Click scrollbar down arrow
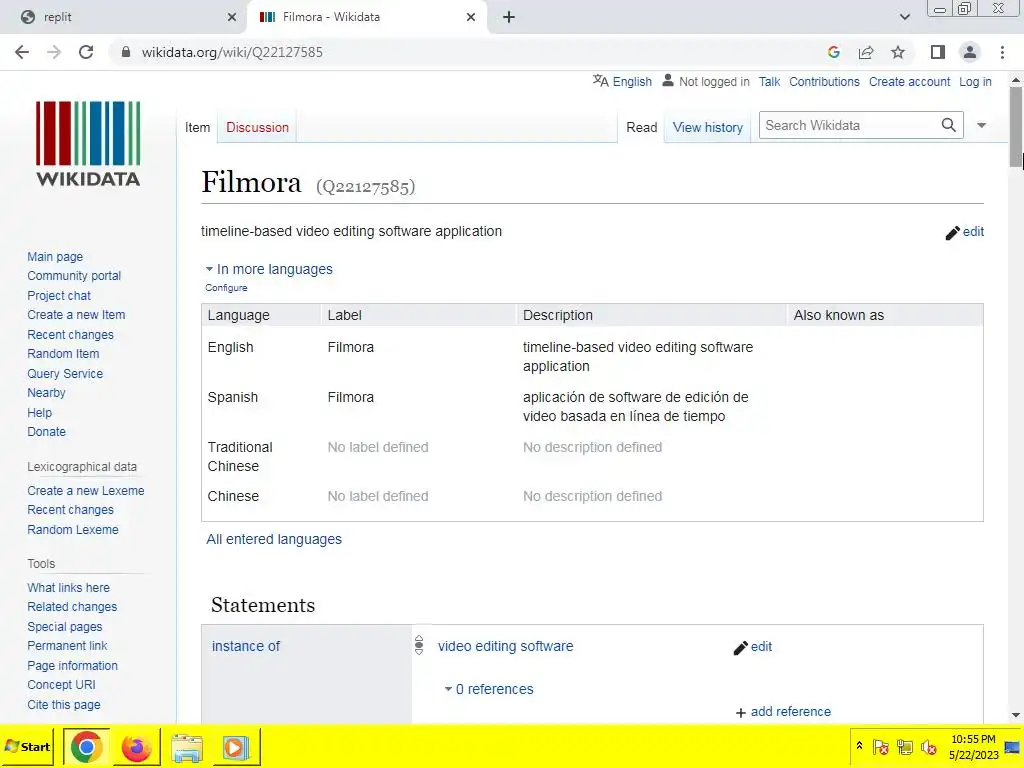 click(1016, 716)
